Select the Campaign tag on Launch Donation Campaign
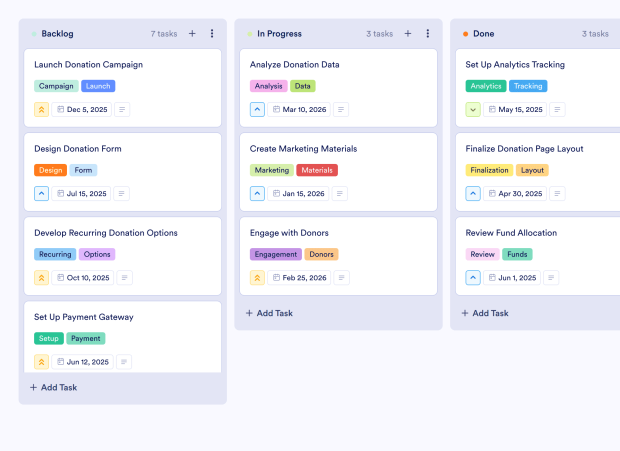Viewport: 620px width, 451px height. pyautogui.click(x=56, y=86)
